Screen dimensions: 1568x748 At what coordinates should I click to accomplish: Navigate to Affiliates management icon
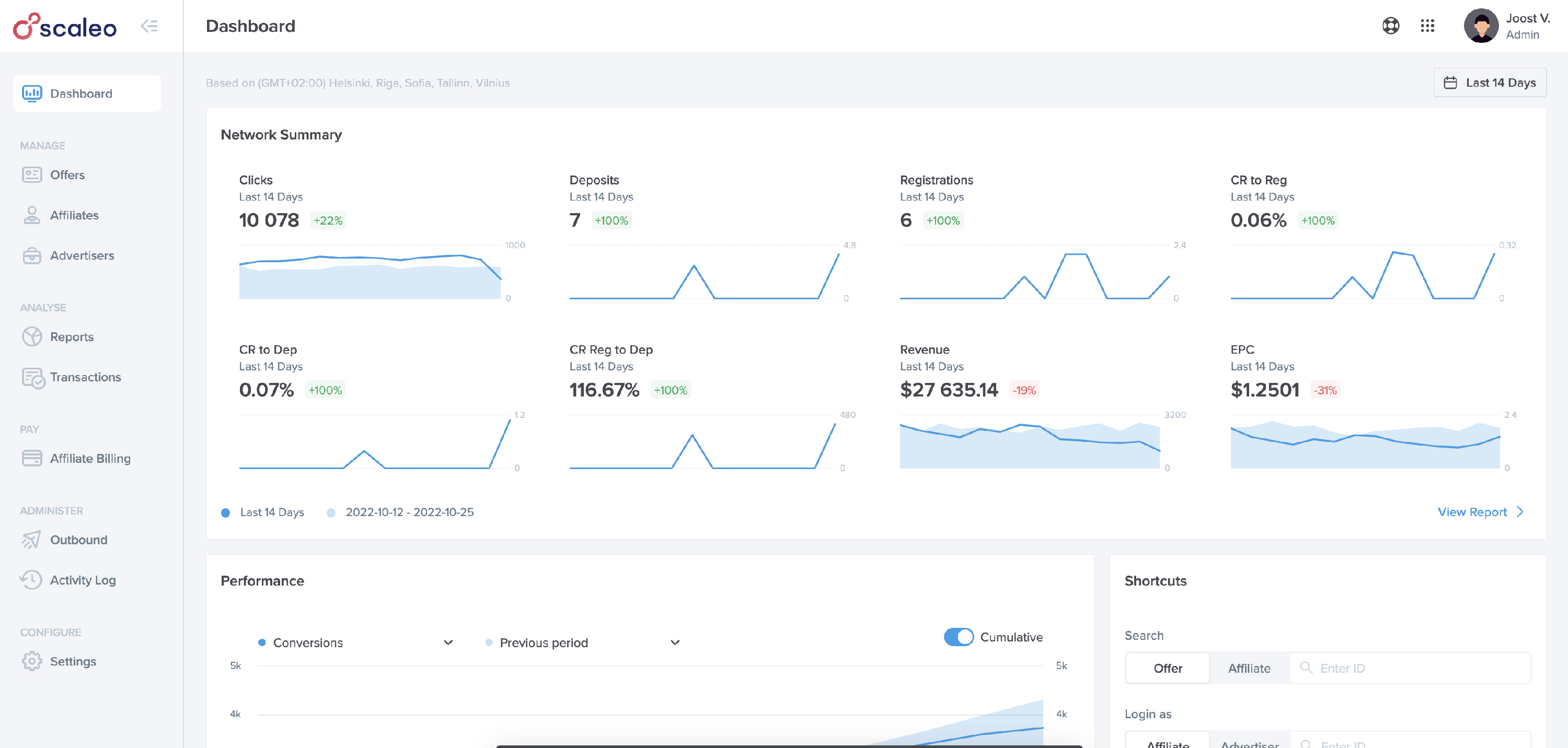tap(31, 214)
